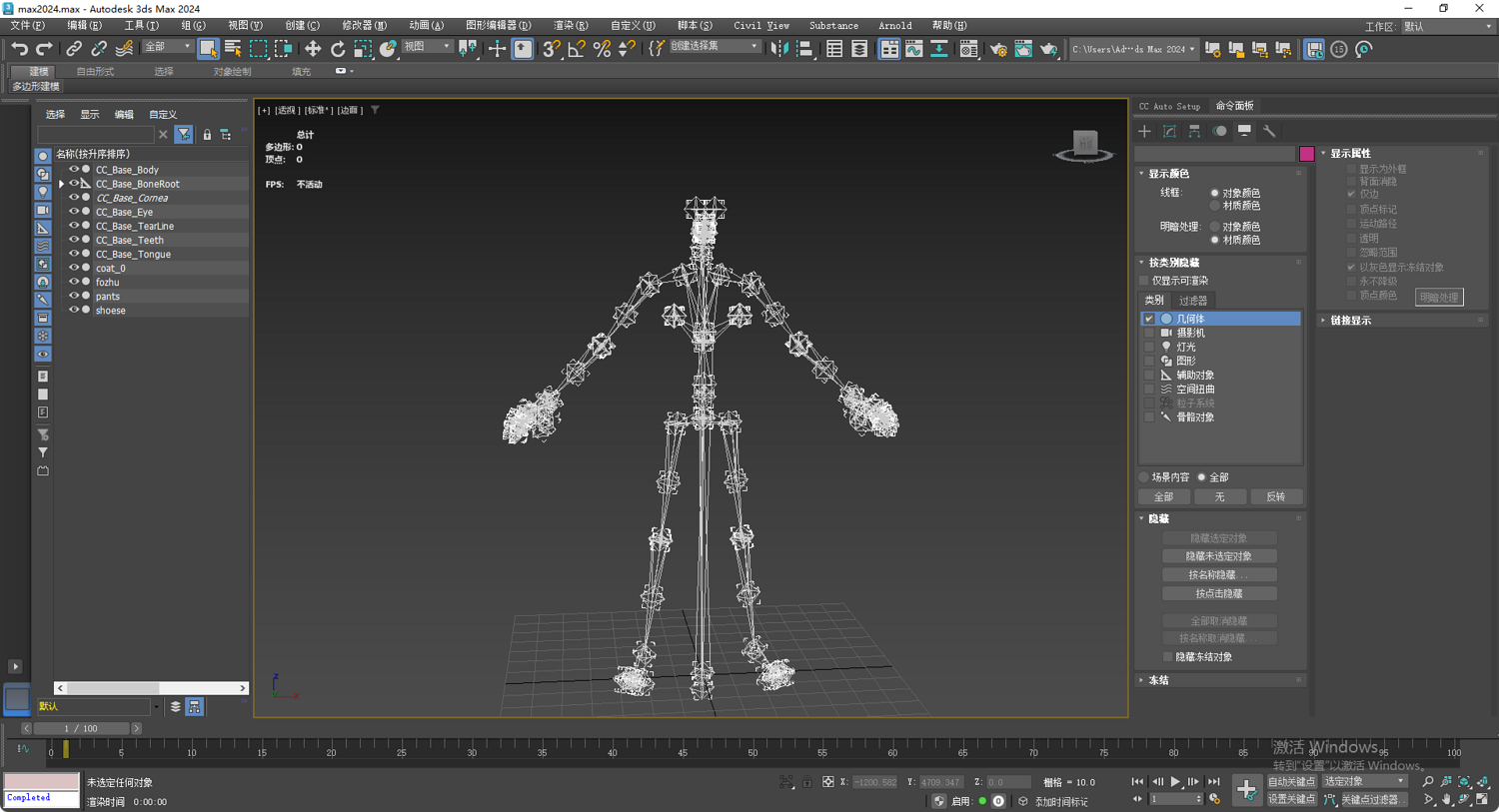The width and height of the screenshot is (1499, 812).
Task: Expand the CC_Base_BoneRoot tree node
Action: [62, 184]
